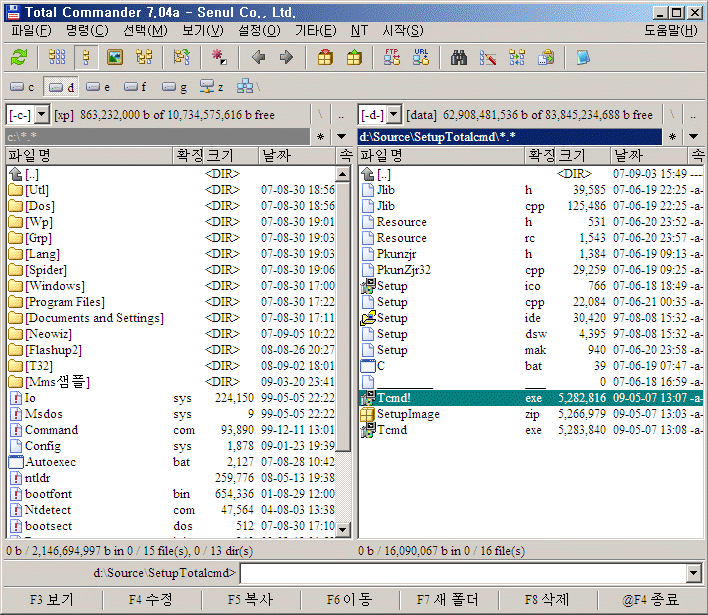Screen dimensions: 708x615
Task: Click in the command line input field
Action: point(463,573)
